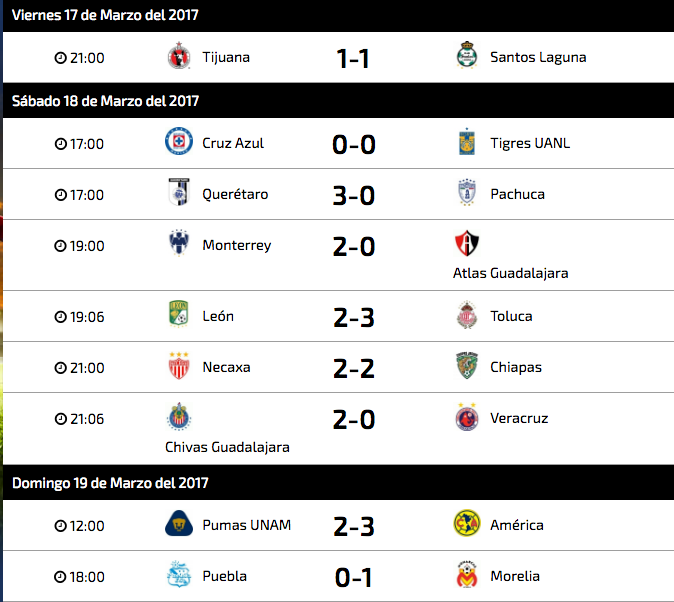Open the Chivas Guadalajara crest

(x=179, y=416)
